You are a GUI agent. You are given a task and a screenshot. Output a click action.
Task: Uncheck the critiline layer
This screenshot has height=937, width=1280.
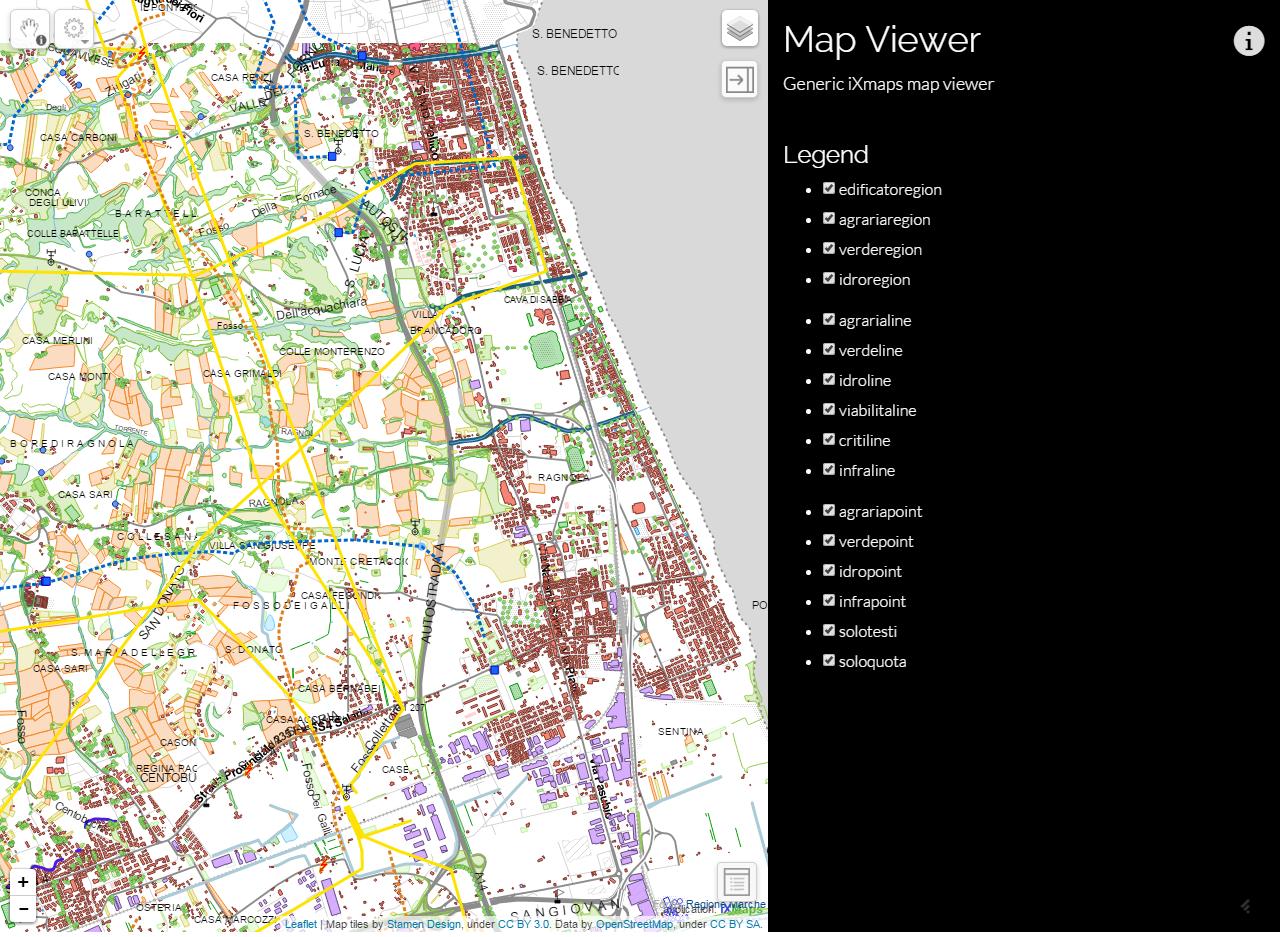coord(829,439)
